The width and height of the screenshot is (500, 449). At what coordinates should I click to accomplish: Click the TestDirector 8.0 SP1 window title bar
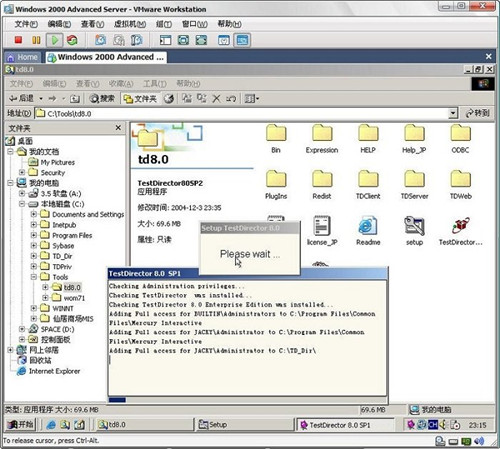[x=247, y=273]
